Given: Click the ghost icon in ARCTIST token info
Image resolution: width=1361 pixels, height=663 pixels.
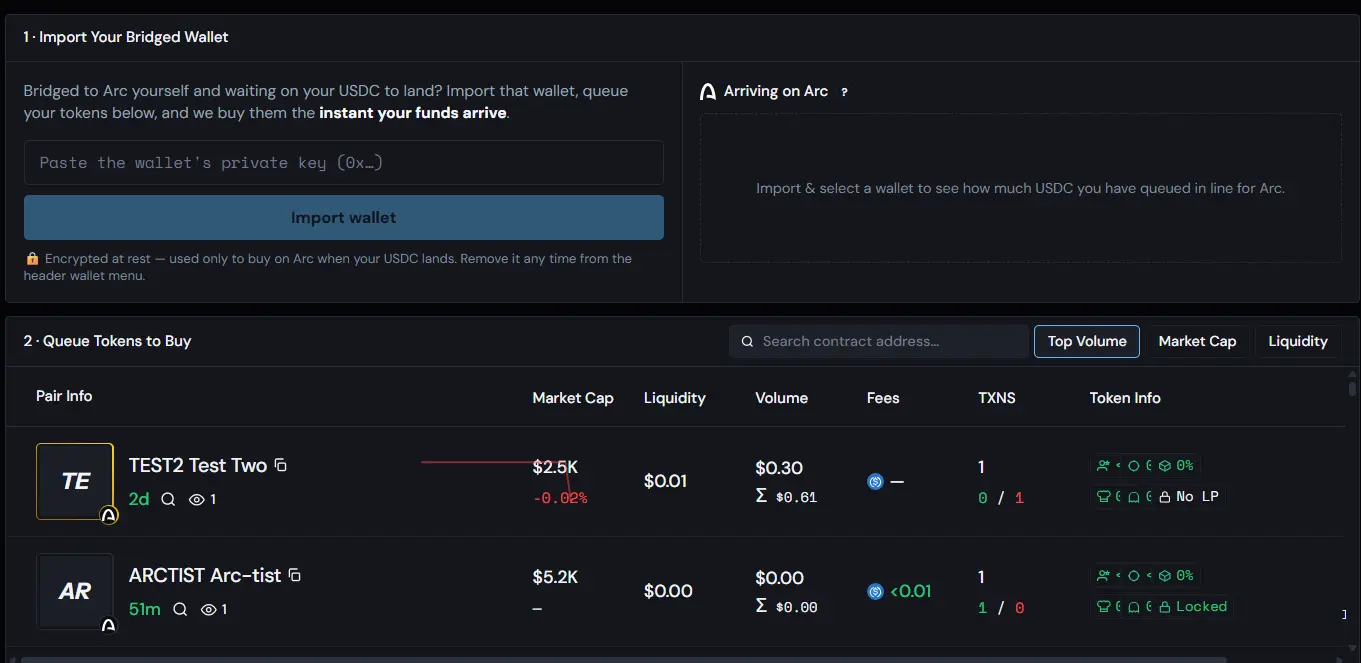Looking at the screenshot, I should tap(1134, 607).
